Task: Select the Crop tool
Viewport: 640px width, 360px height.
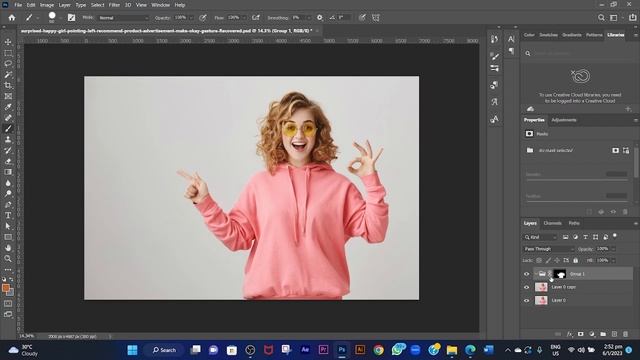Action: click(8, 85)
